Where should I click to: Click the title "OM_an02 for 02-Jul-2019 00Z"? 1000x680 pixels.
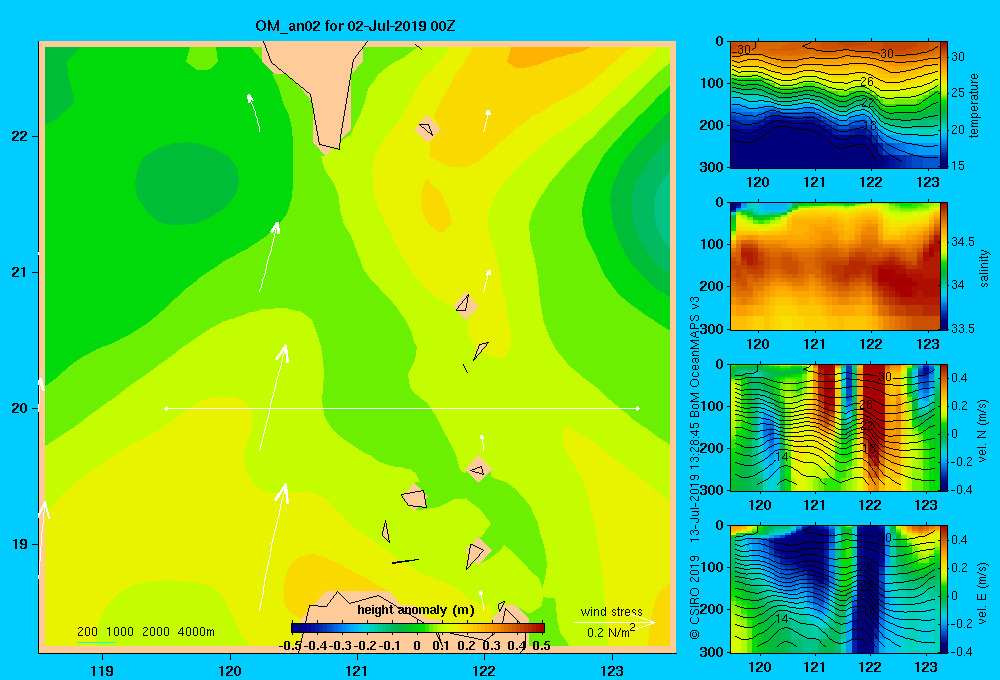(x=355, y=26)
